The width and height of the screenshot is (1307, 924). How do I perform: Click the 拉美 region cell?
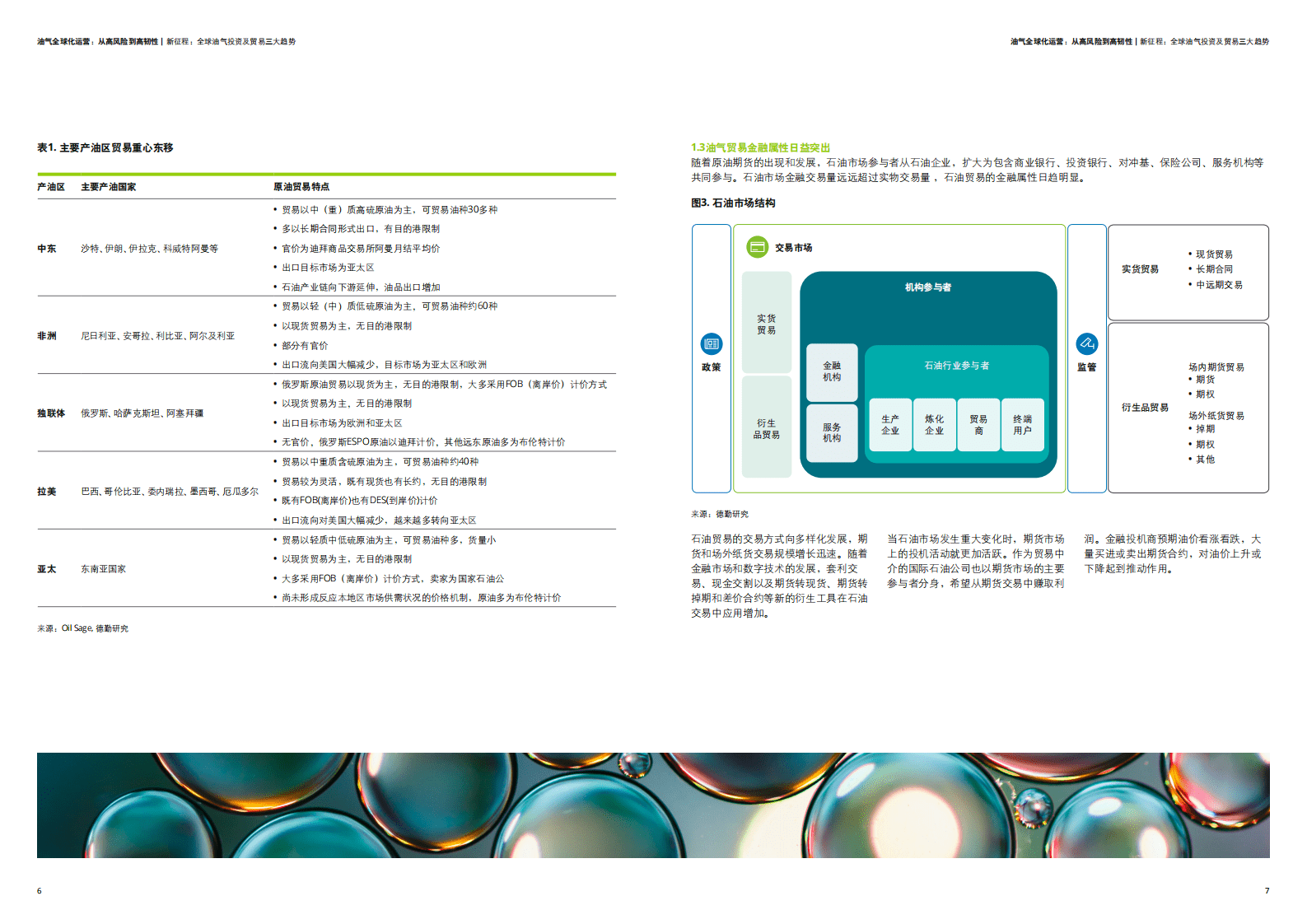tap(47, 492)
